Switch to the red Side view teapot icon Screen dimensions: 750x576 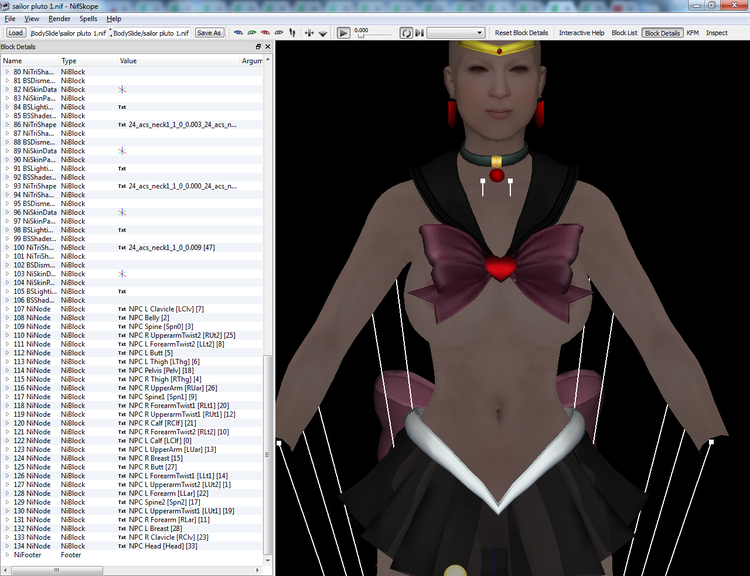click(x=265, y=33)
